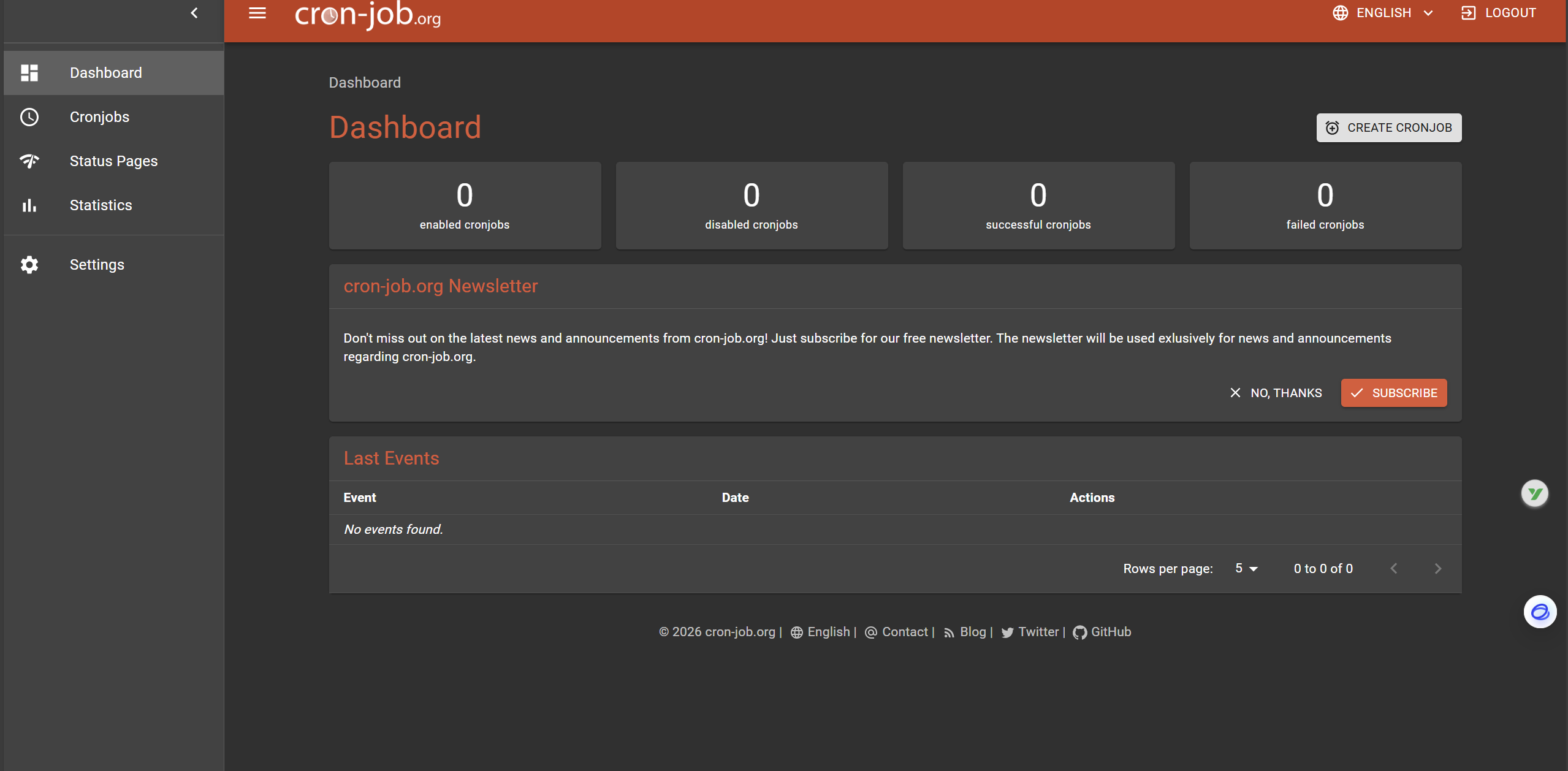The width and height of the screenshot is (1568, 771).
Task: Go to next page of events
Action: (x=1438, y=569)
